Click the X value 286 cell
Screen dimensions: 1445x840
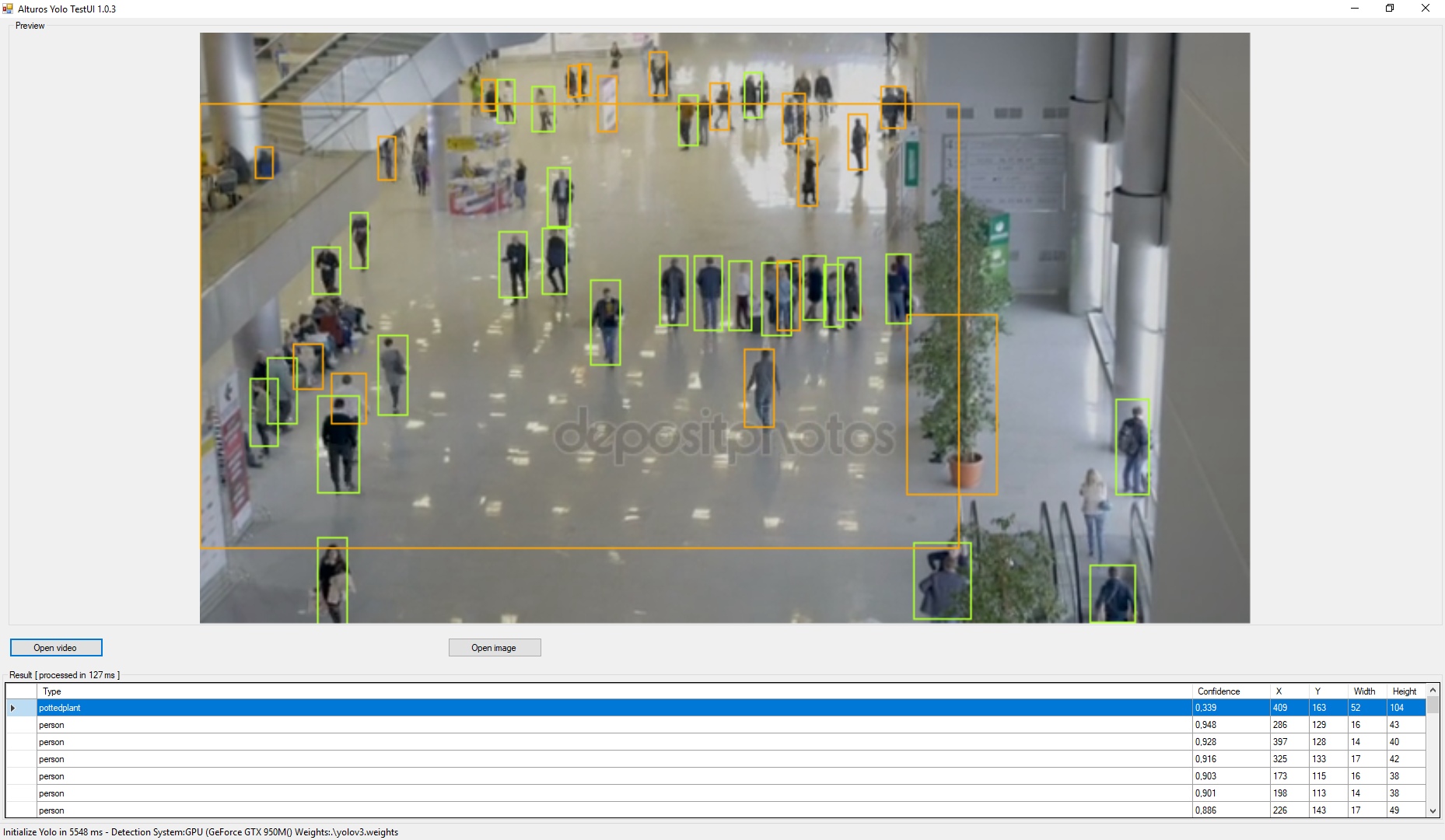pyautogui.click(x=1289, y=725)
